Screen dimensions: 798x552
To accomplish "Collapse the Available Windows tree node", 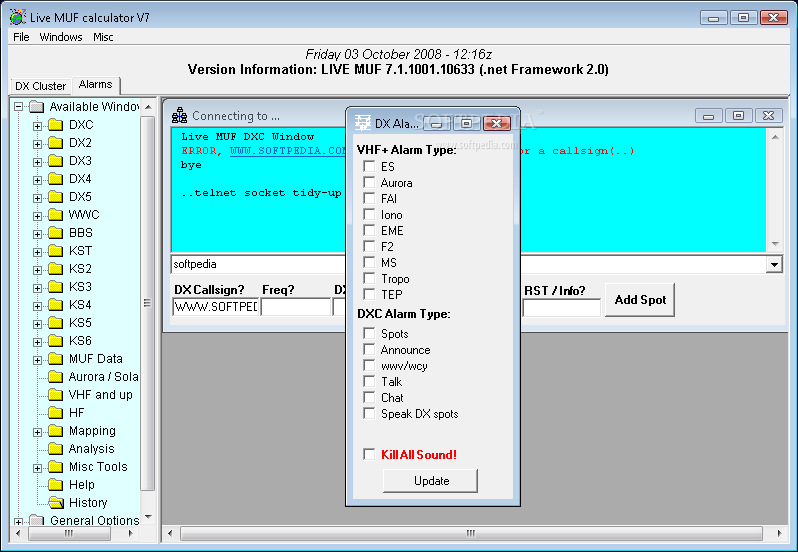I will pyautogui.click(x=19, y=107).
